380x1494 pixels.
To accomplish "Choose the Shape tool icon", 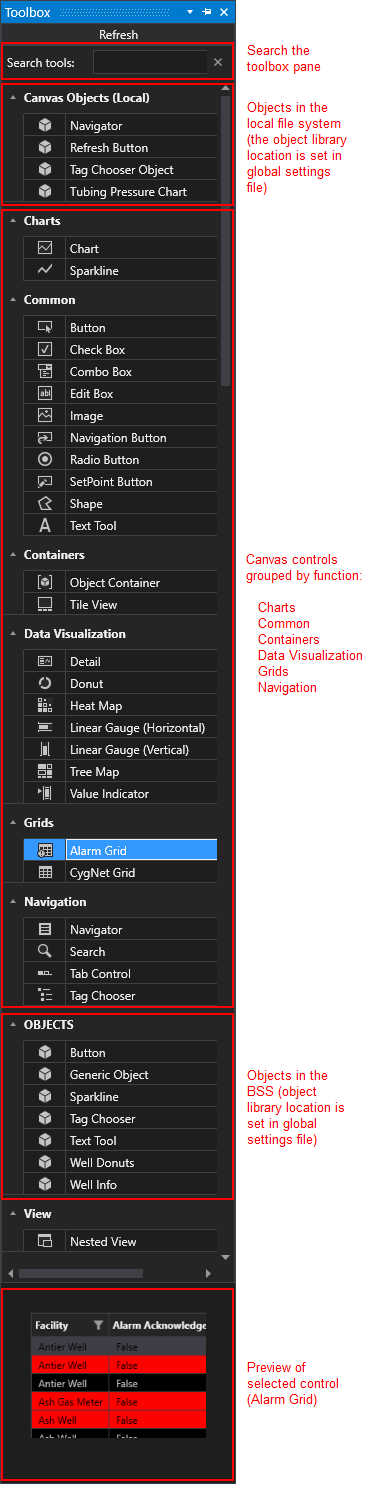I will (45, 504).
